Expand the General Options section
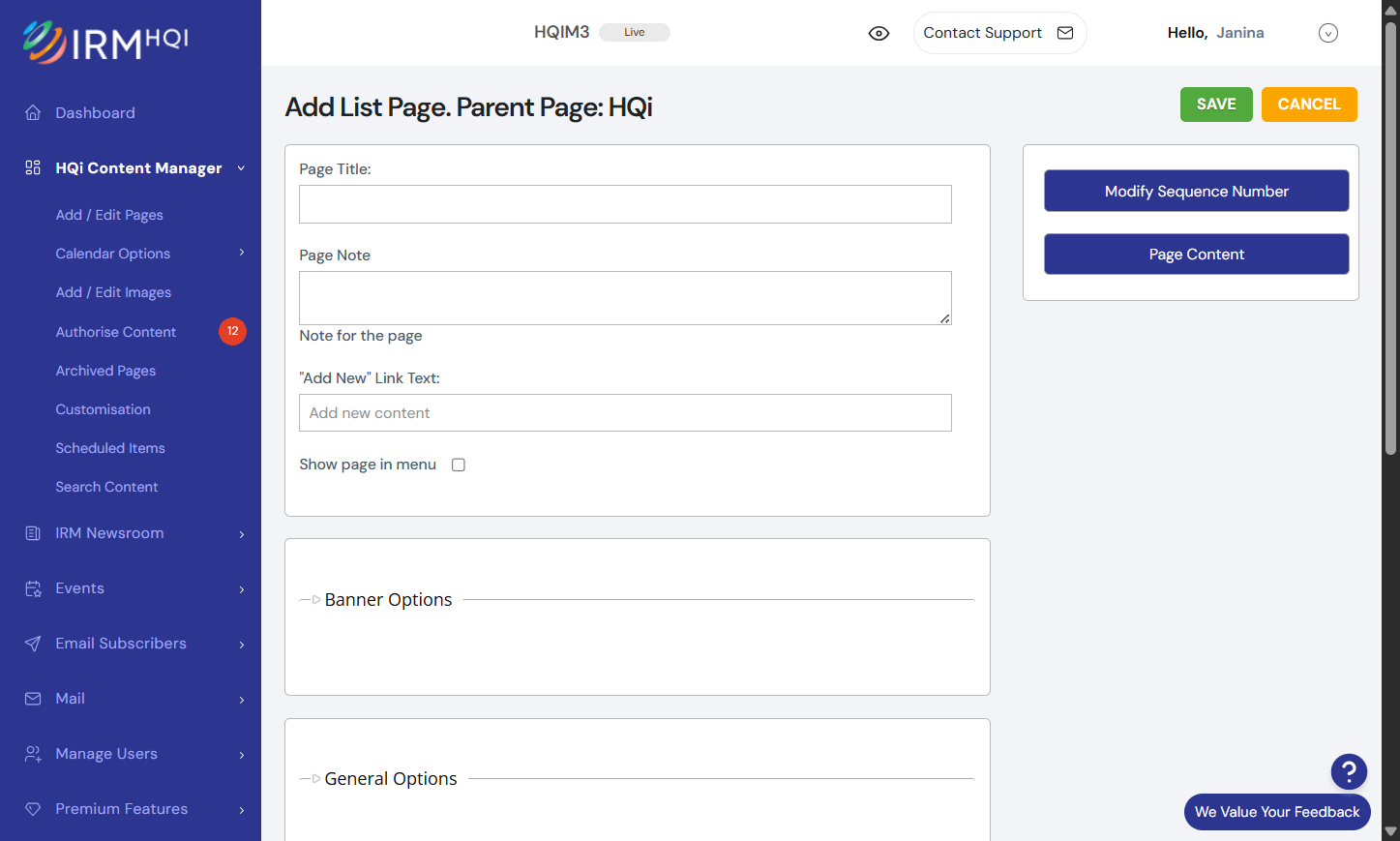The image size is (1400, 841). (390, 779)
